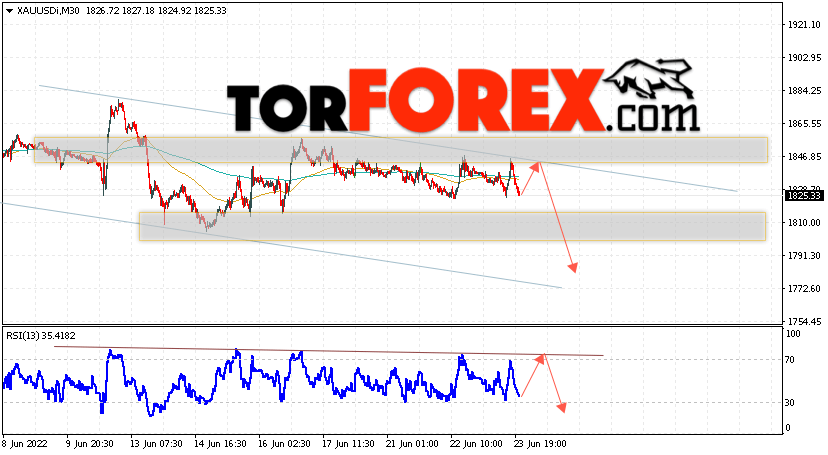Click the 9 Jun 20:30 time label
The image size is (828, 455).
pos(89,444)
